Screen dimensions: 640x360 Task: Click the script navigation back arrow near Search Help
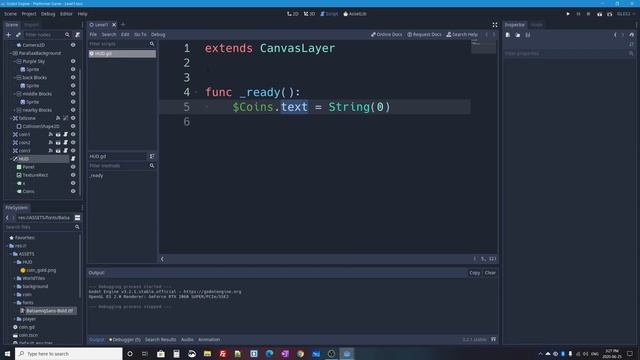(486, 35)
